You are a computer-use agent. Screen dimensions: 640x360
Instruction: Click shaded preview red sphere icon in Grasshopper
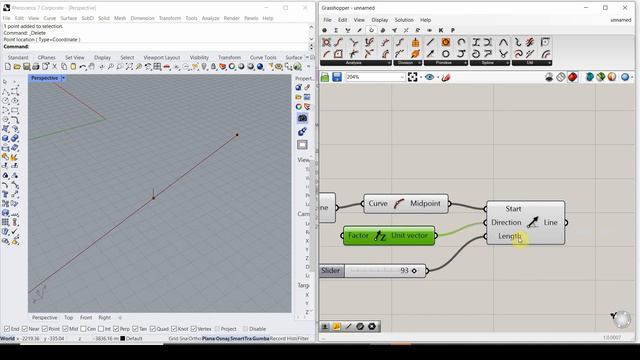(572, 77)
